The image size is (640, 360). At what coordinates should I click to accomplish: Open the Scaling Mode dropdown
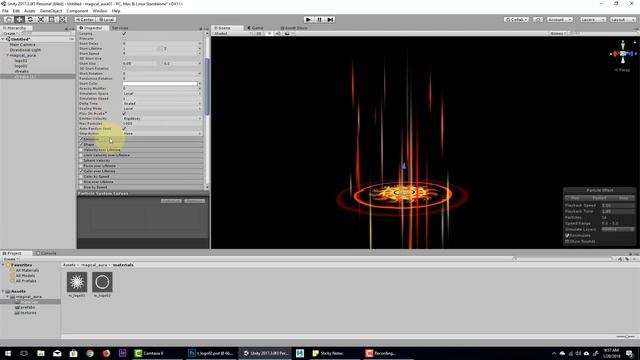[x=162, y=109]
